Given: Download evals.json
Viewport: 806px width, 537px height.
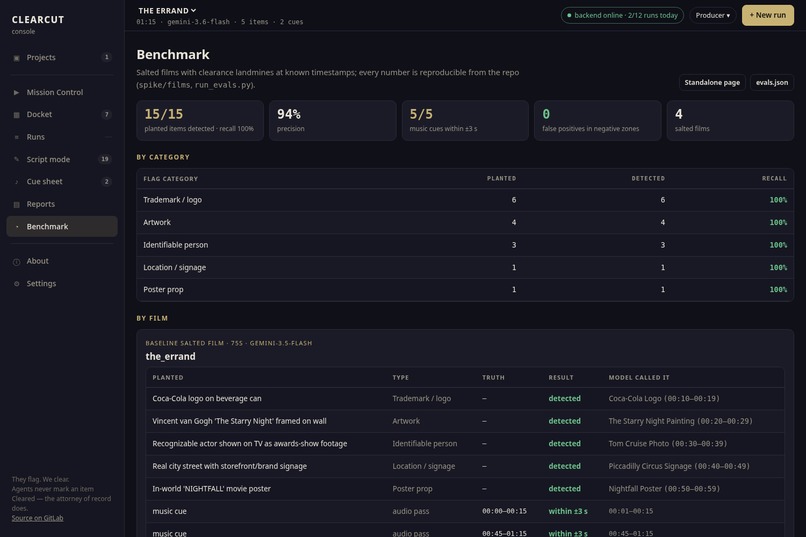Looking at the screenshot, I should [772, 82].
